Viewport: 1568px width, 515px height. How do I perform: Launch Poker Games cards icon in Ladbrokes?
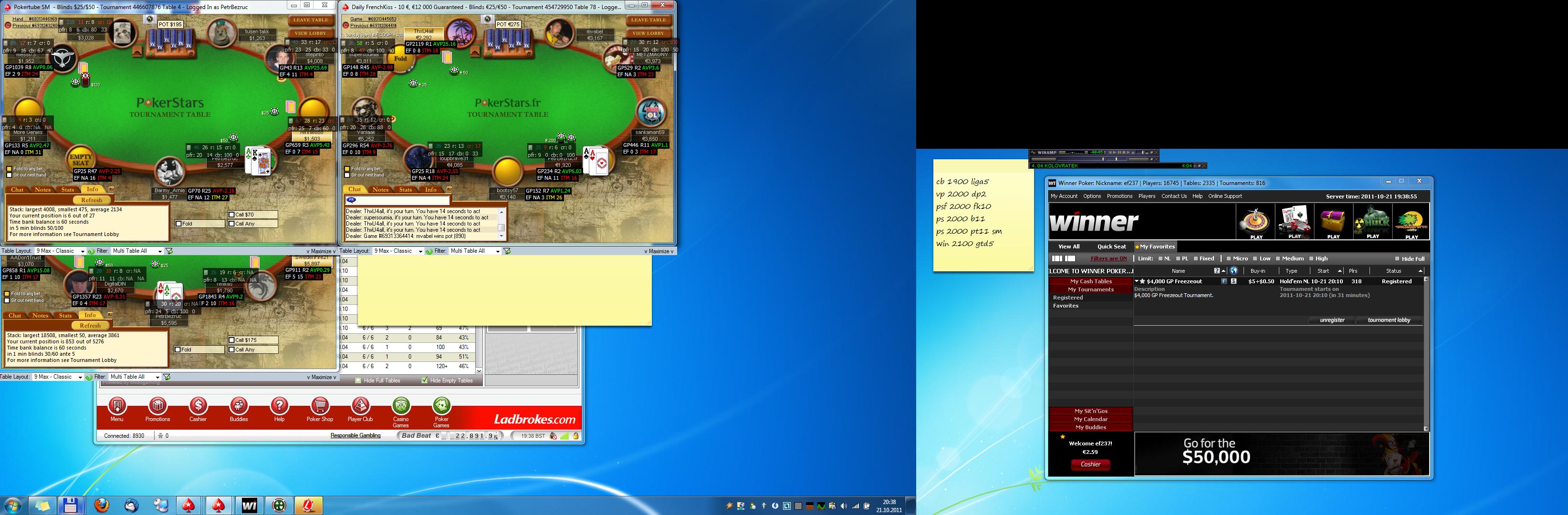coord(441,405)
